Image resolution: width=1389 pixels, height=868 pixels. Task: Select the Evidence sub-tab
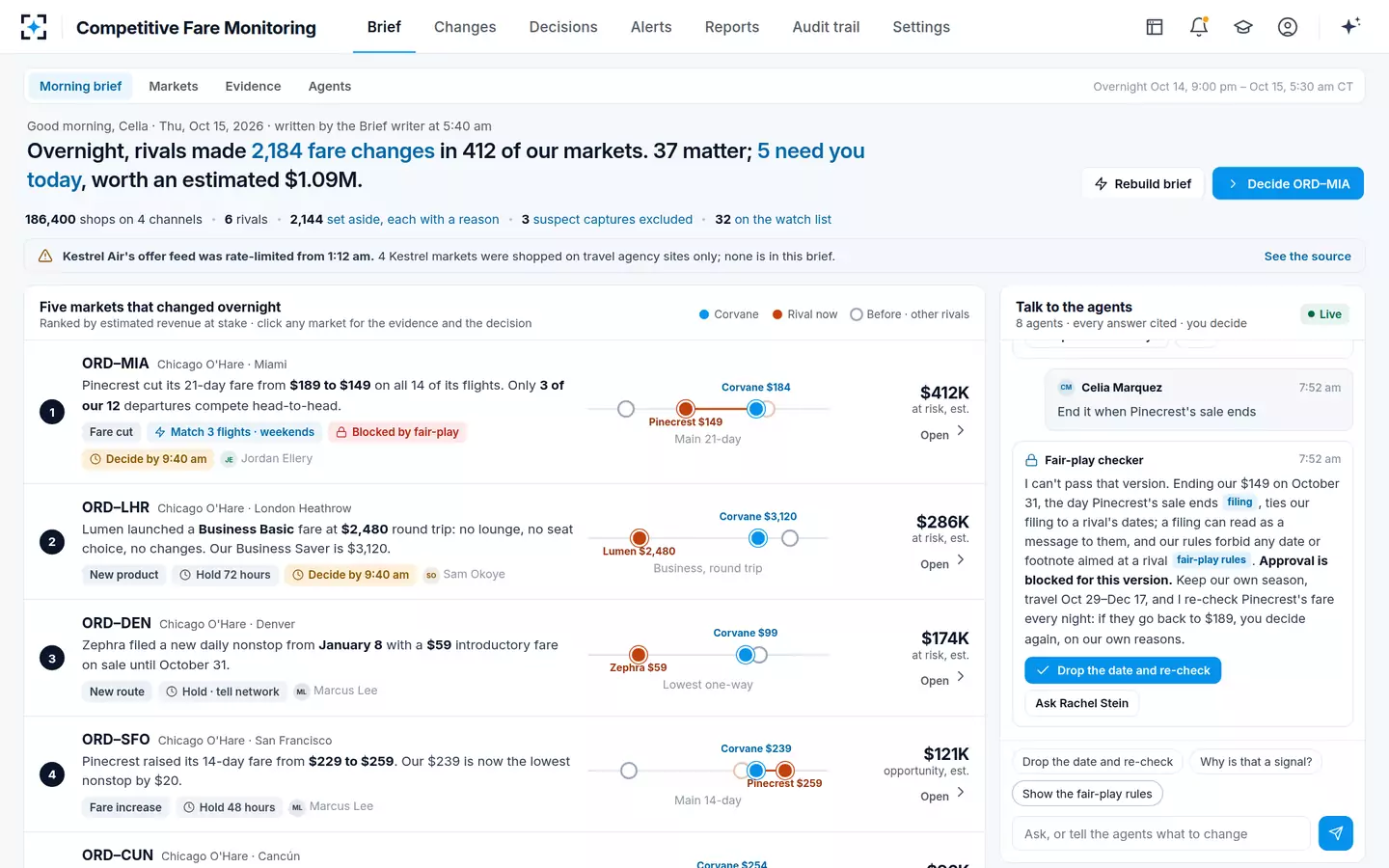click(253, 86)
